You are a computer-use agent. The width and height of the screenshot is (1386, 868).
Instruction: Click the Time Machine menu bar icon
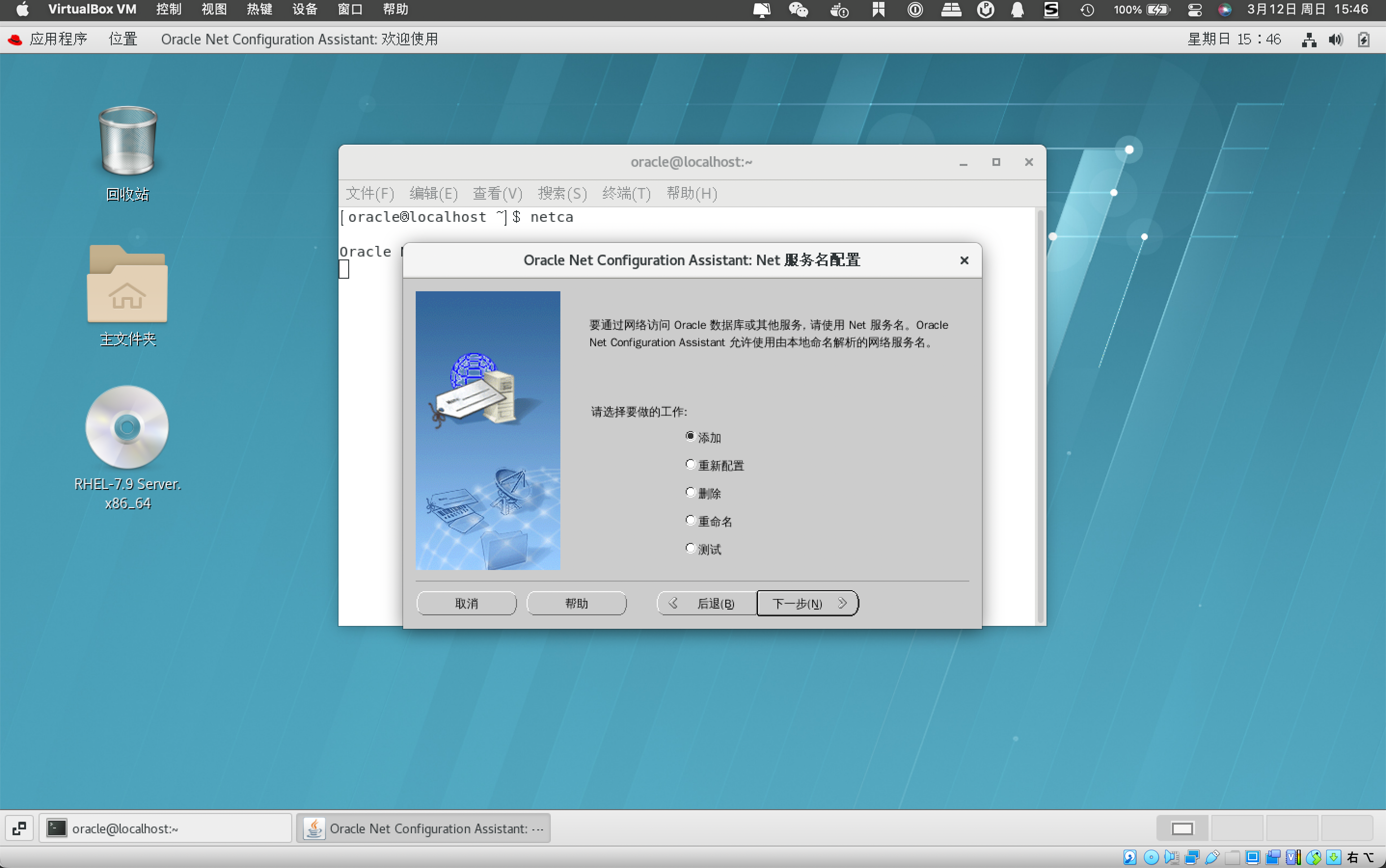coord(1087,10)
